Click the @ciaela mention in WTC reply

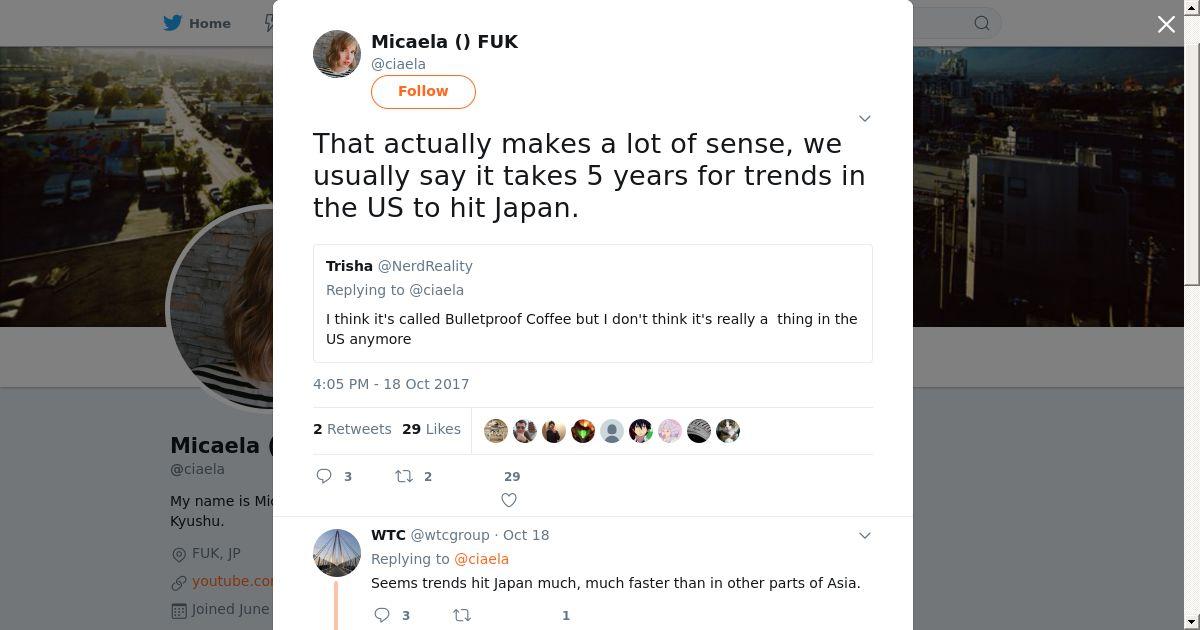tap(481, 559)
